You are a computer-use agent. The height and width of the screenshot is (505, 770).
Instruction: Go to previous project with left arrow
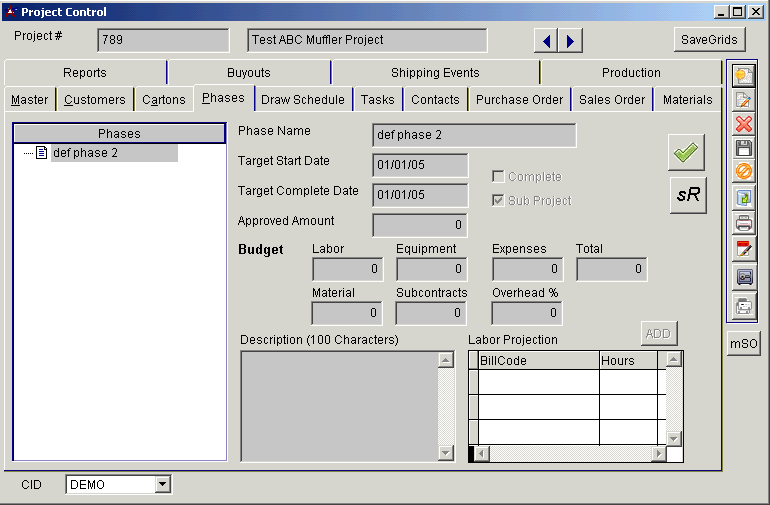point(546,41)
